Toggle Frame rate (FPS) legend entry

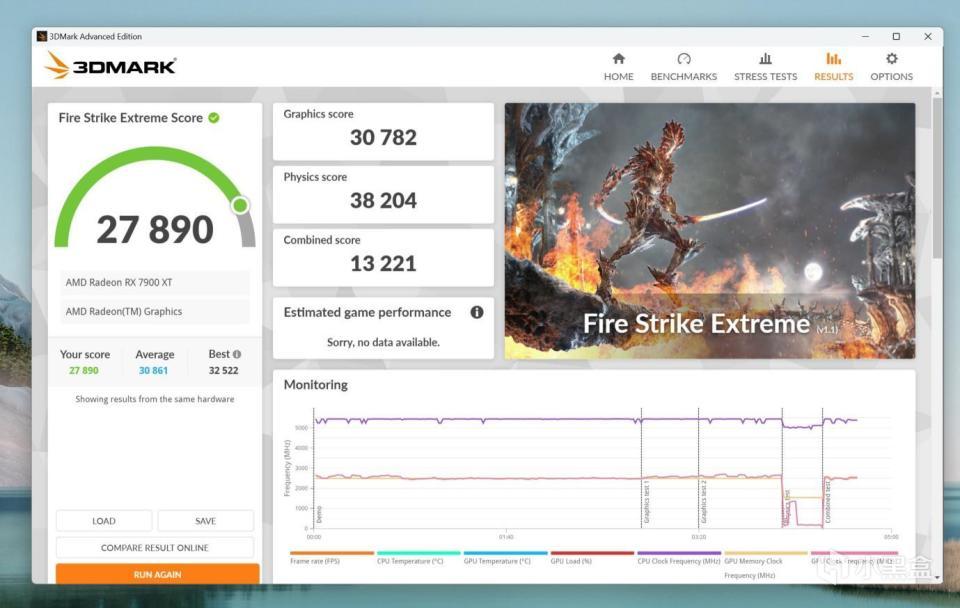pyautogui.click(x=331, y=557)
